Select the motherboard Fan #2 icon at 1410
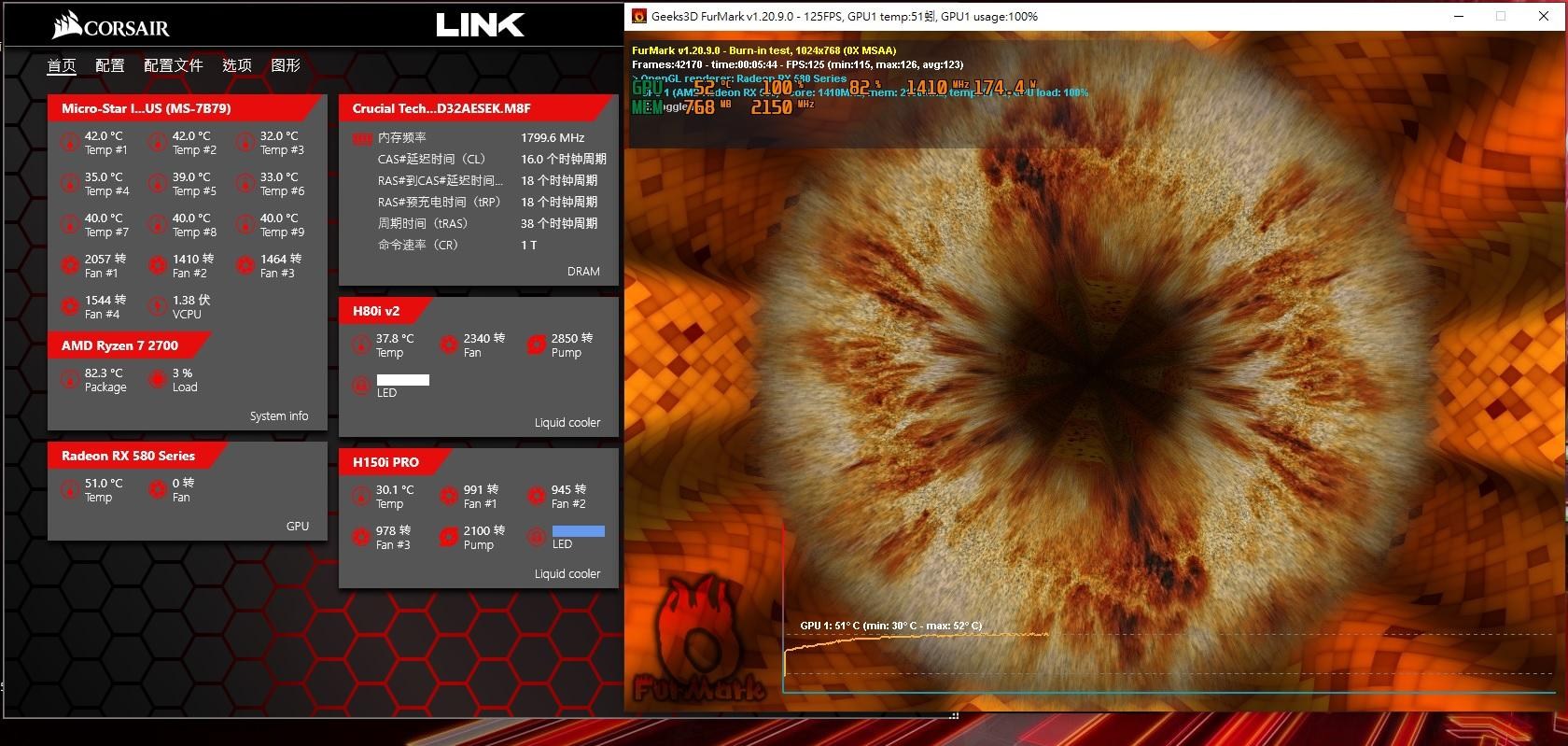 pyautogui.click(x=157, y=266)
